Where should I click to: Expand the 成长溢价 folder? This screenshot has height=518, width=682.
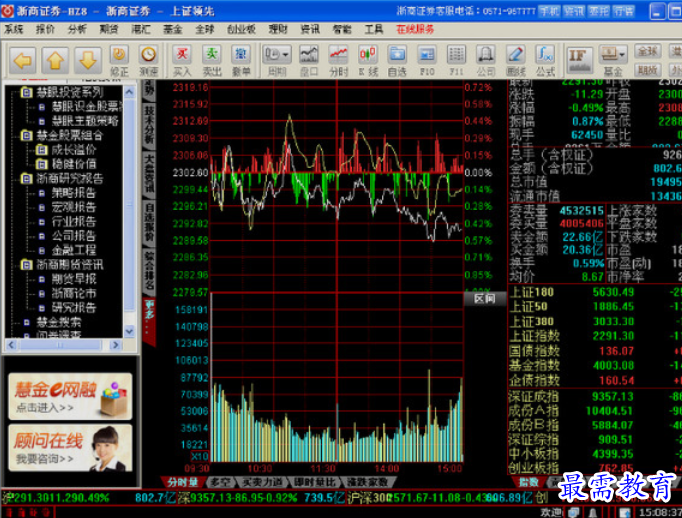click(41, 150)
